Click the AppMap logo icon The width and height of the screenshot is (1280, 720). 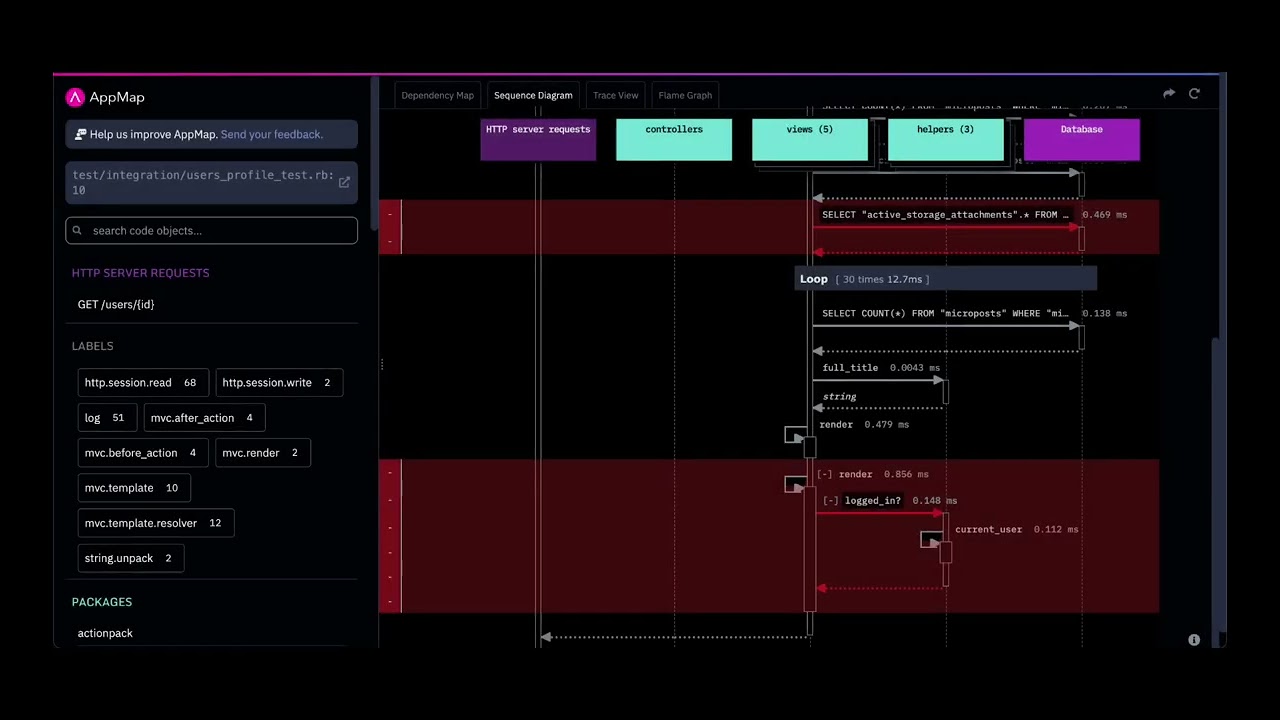75,97
